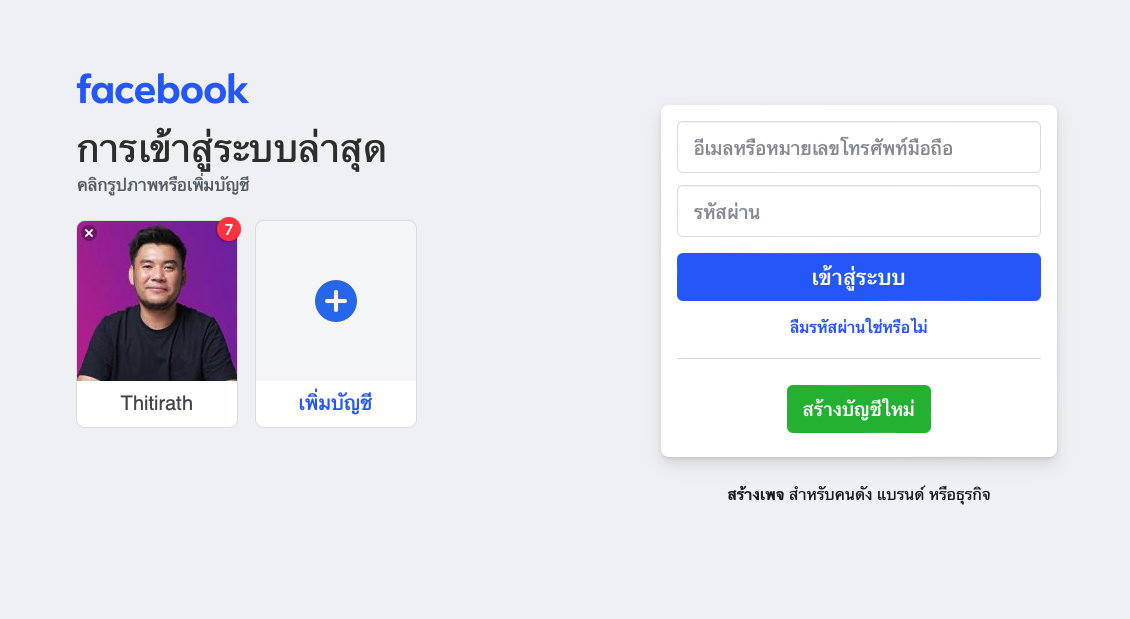Remove the Thitirath account with the X icon

click(89, 233)
